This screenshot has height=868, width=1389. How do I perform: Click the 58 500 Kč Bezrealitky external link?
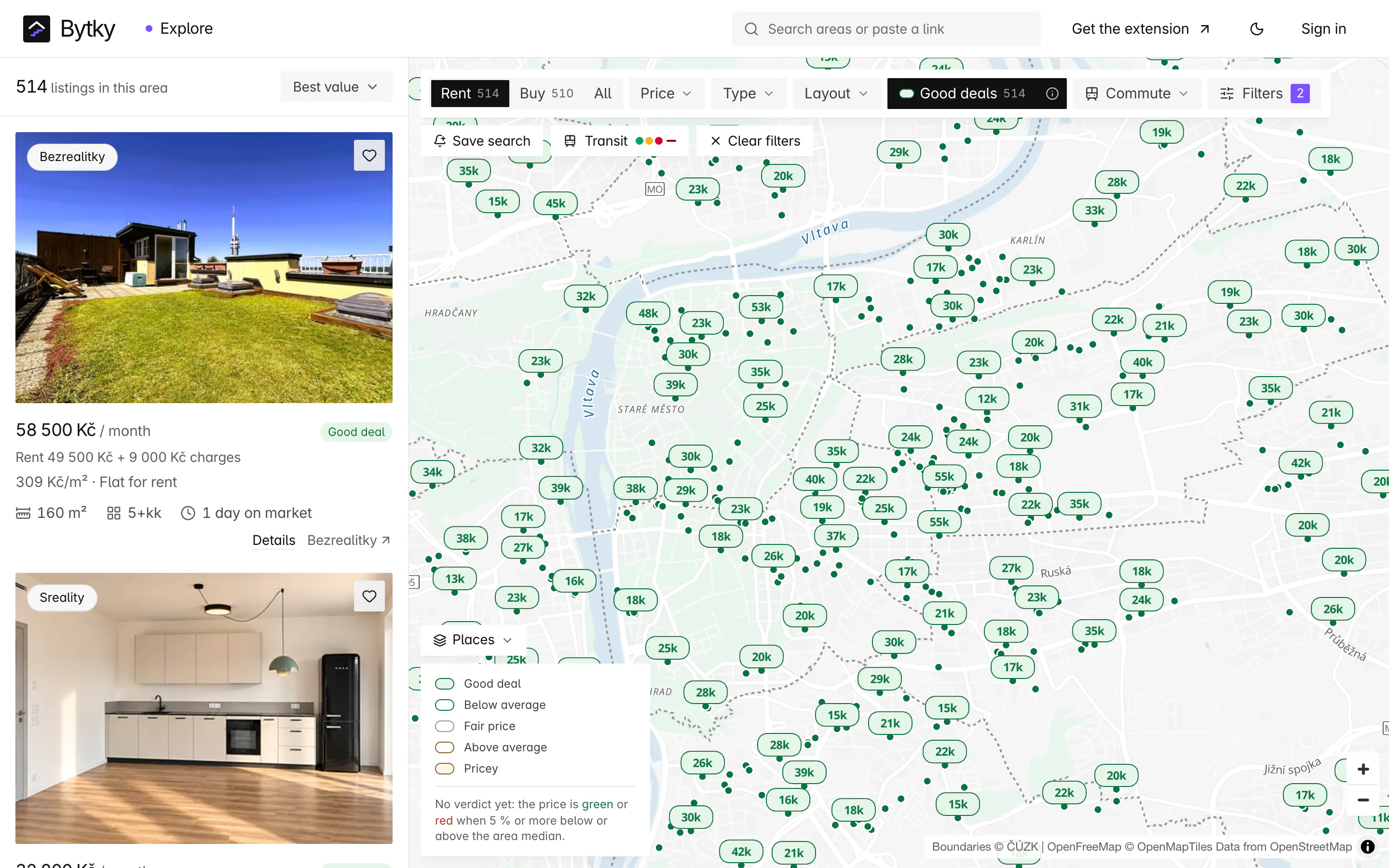(x=349, y=540)
